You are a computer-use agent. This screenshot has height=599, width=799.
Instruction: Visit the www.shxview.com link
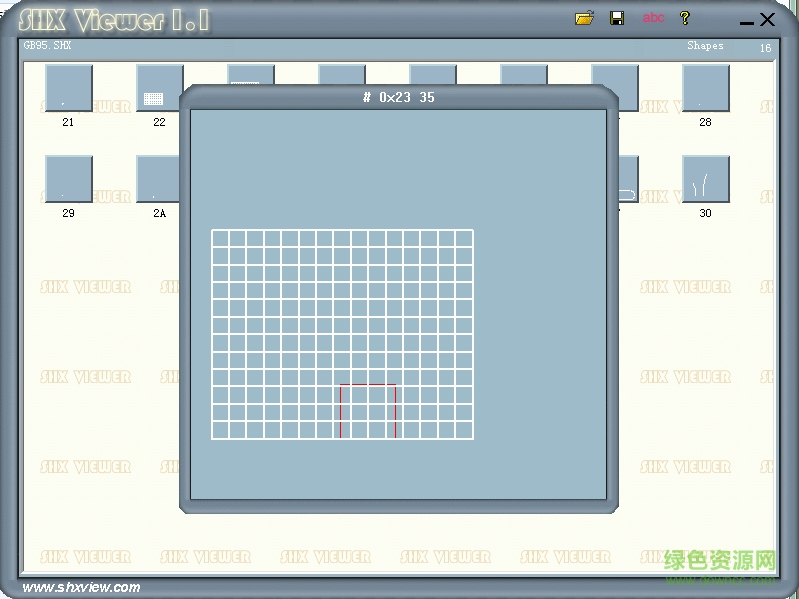(x=81, y=587)
